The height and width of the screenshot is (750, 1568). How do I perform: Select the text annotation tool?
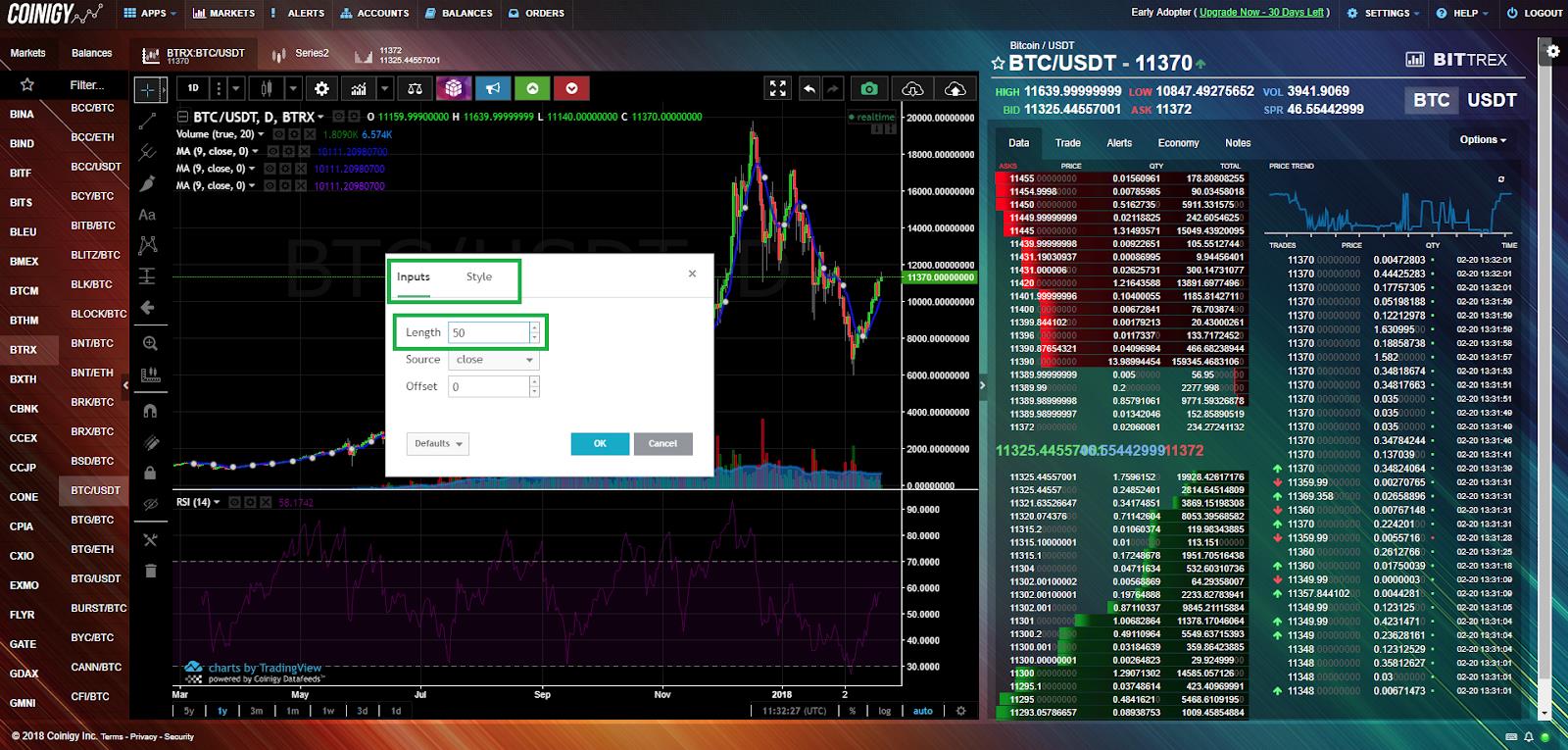(148, 215)
